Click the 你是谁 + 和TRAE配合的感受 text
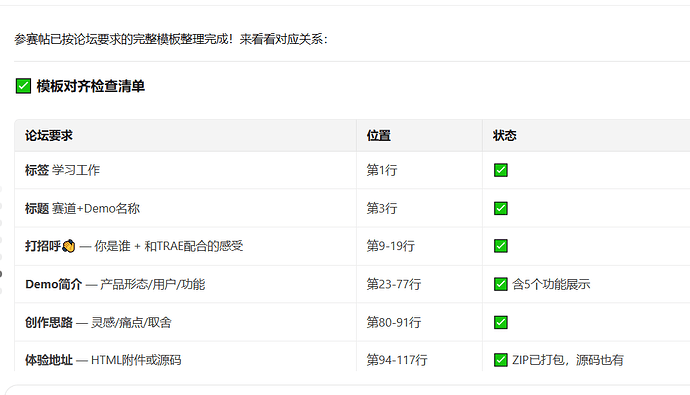Screen dimensions: 690x395 click(169, 246)
